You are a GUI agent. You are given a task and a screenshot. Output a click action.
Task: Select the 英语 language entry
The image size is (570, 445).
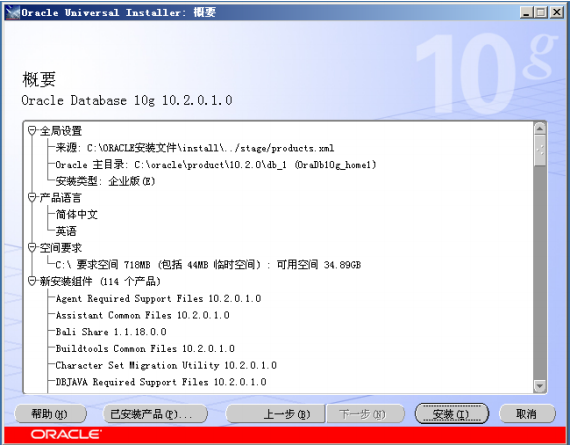[66, 231]
